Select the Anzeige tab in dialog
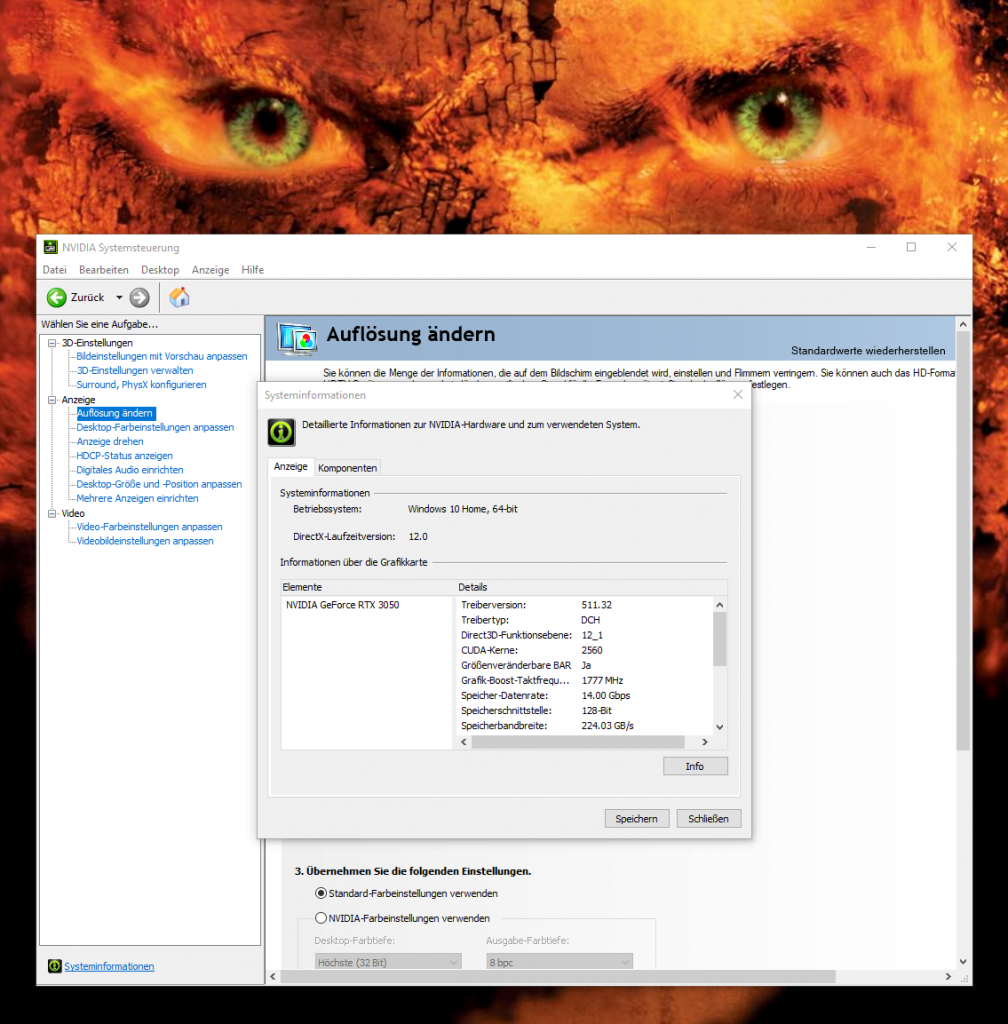This screenshot has width=1008, height=1024. (x=291, y=466)
